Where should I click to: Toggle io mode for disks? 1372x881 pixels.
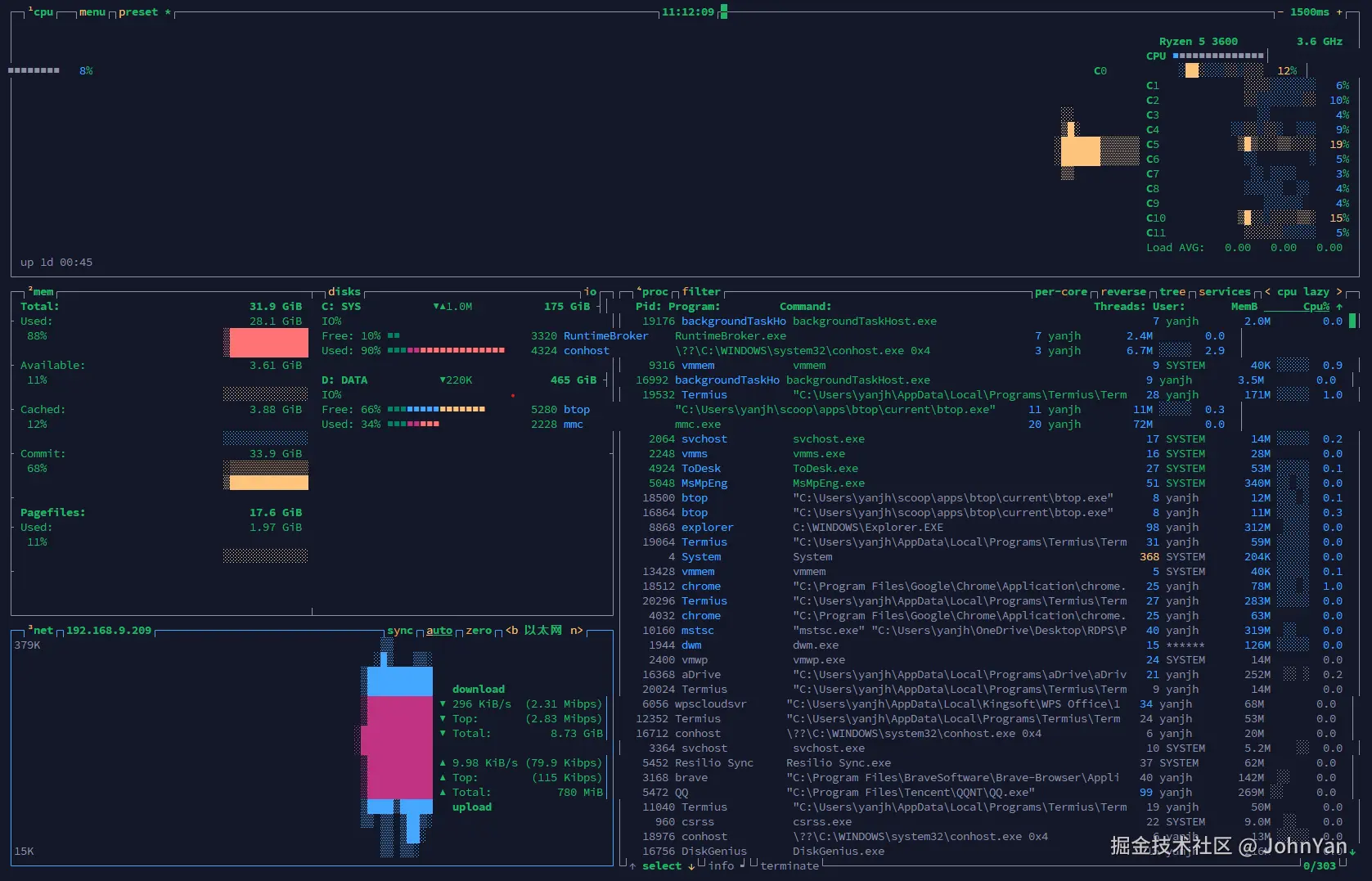[590, 292]
